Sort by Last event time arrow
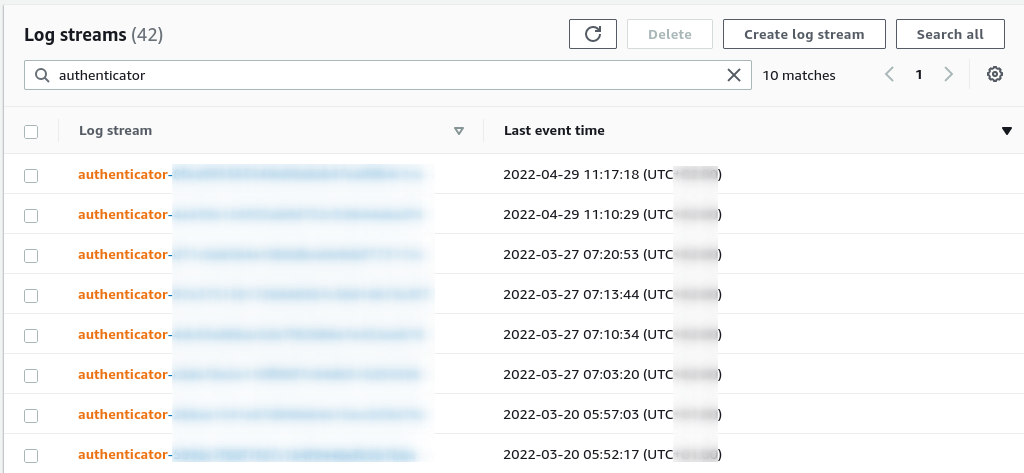Screen dimensions: 1024x473 (x=1006, y=131)
